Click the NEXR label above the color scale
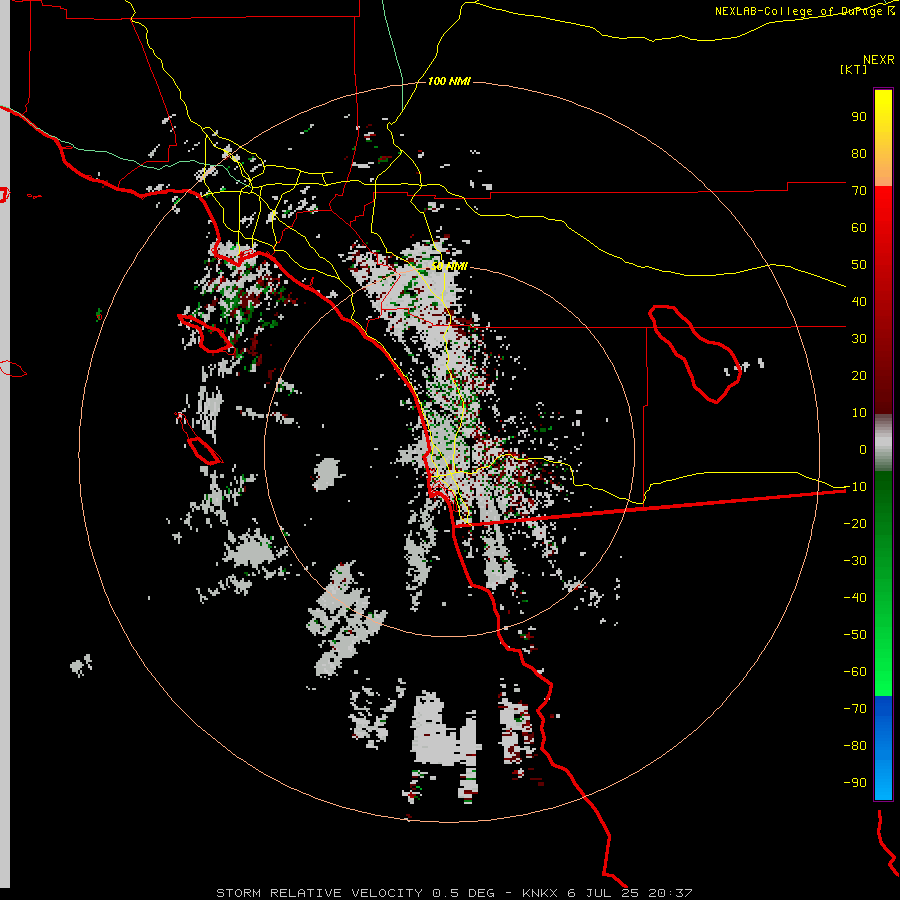This screenshot has width=900, height=900. click(879, 60)
